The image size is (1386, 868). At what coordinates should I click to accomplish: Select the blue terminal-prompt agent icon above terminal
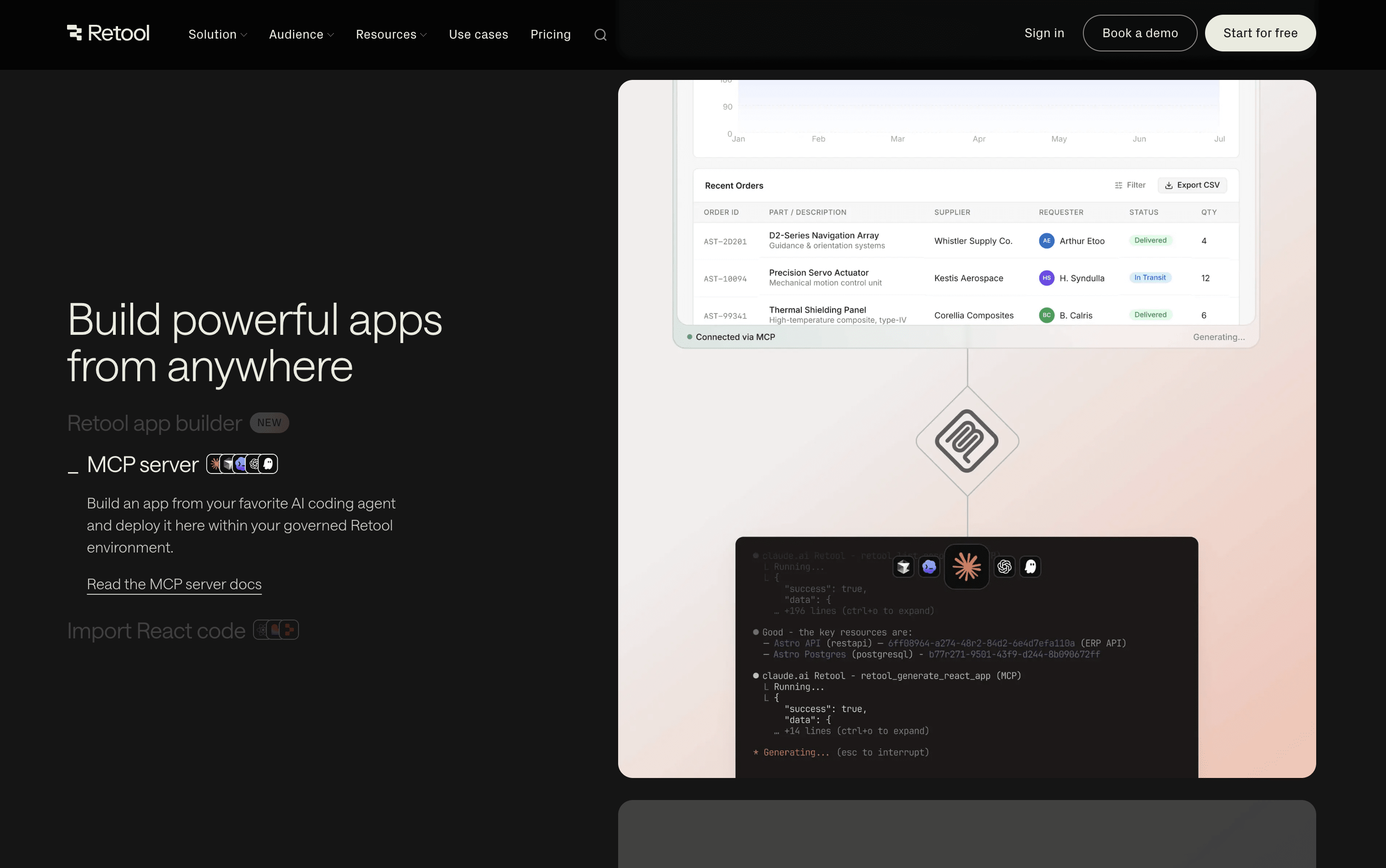929,567
